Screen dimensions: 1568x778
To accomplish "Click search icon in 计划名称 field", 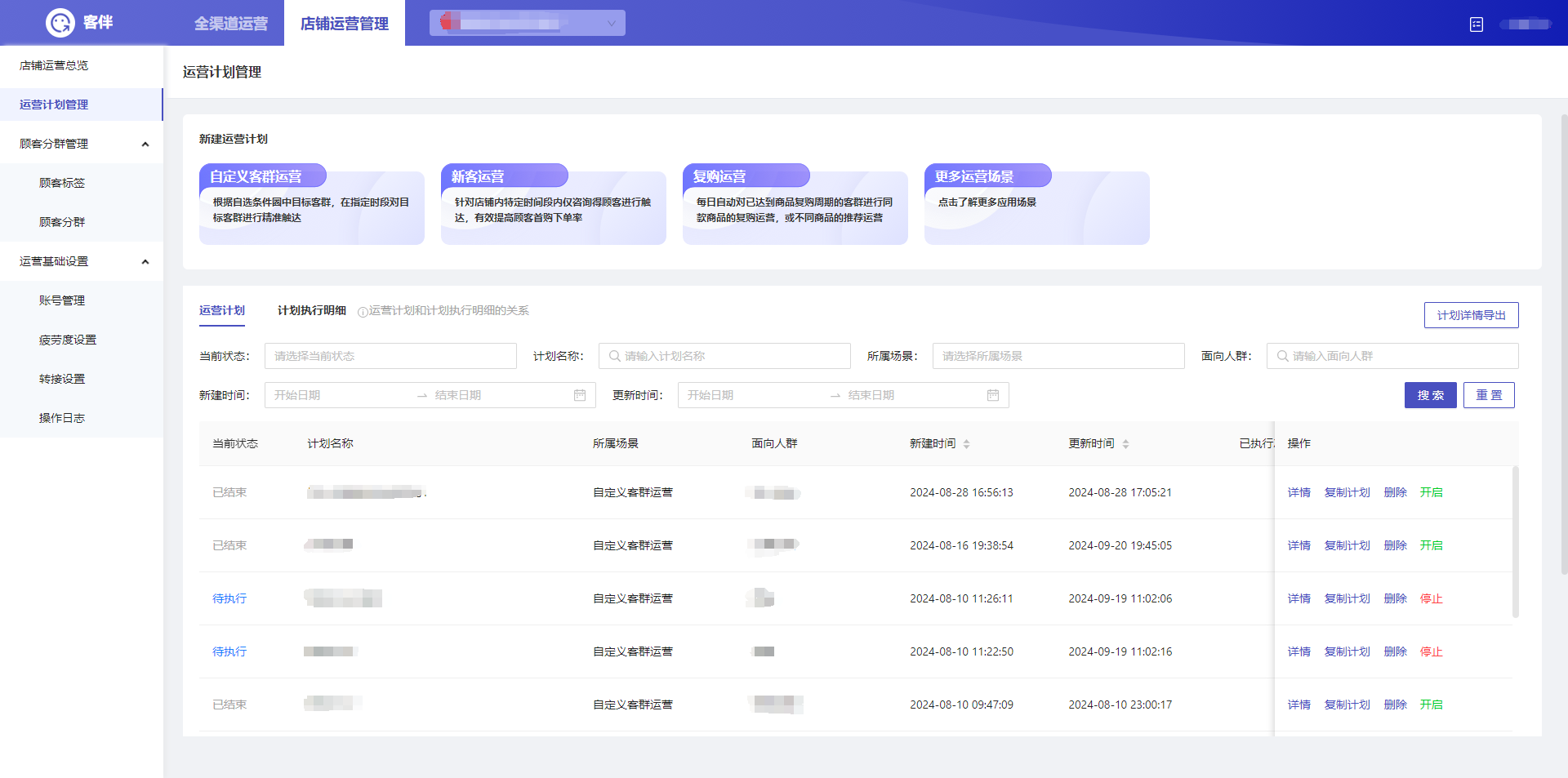I will pyautogui.click(x=615, y=356).
